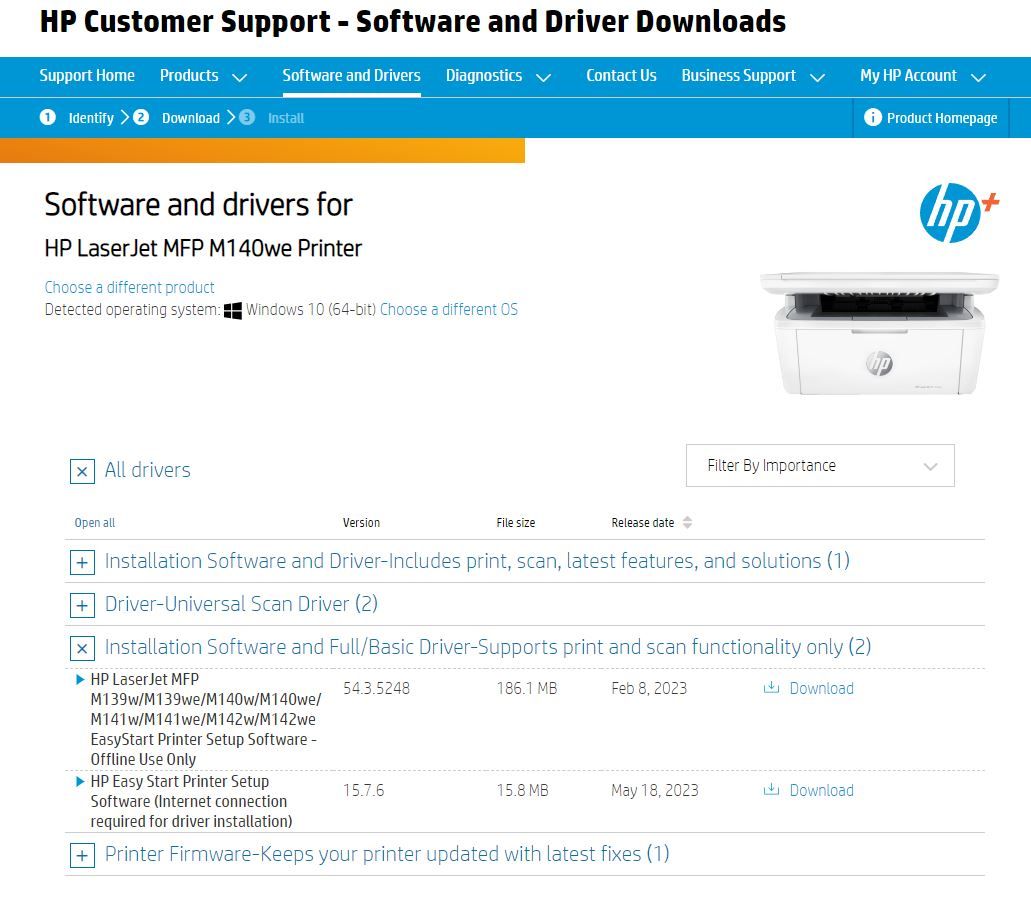The image size is (1031, 897).
Task: Open the Diagnostics dropdown chevron
Action: 543,78
